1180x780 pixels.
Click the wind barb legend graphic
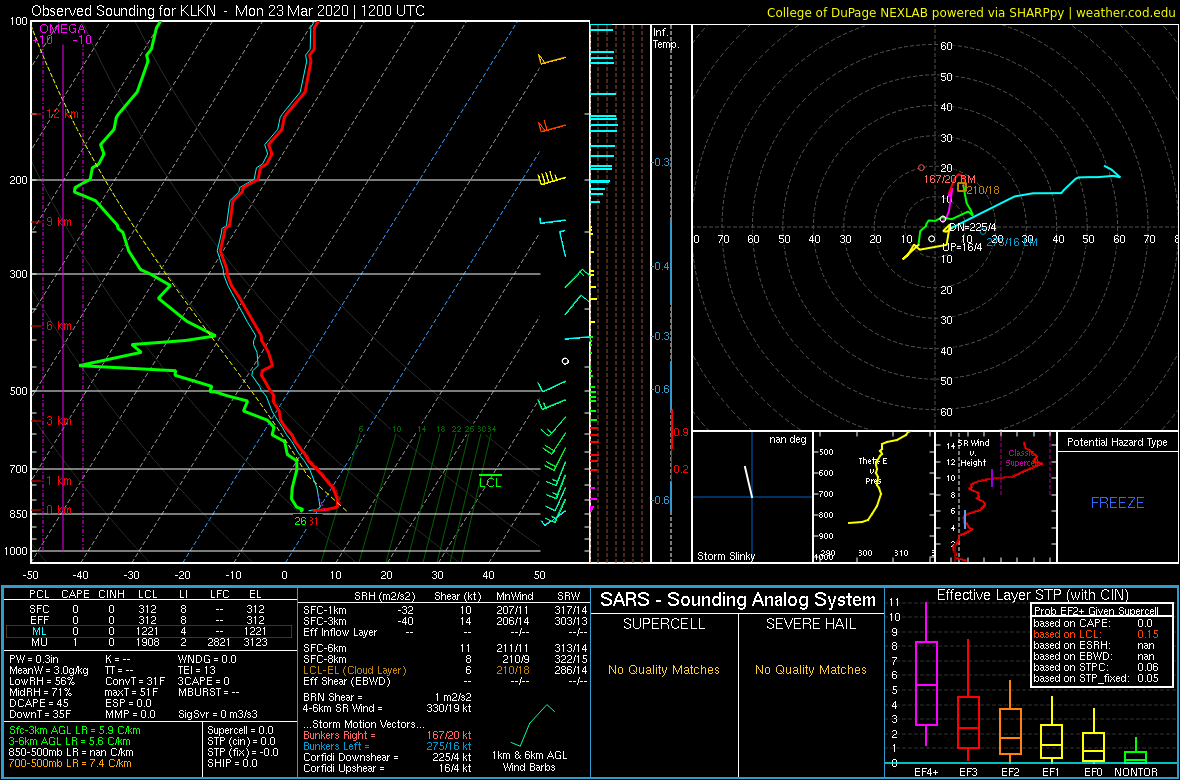(534, 725)
